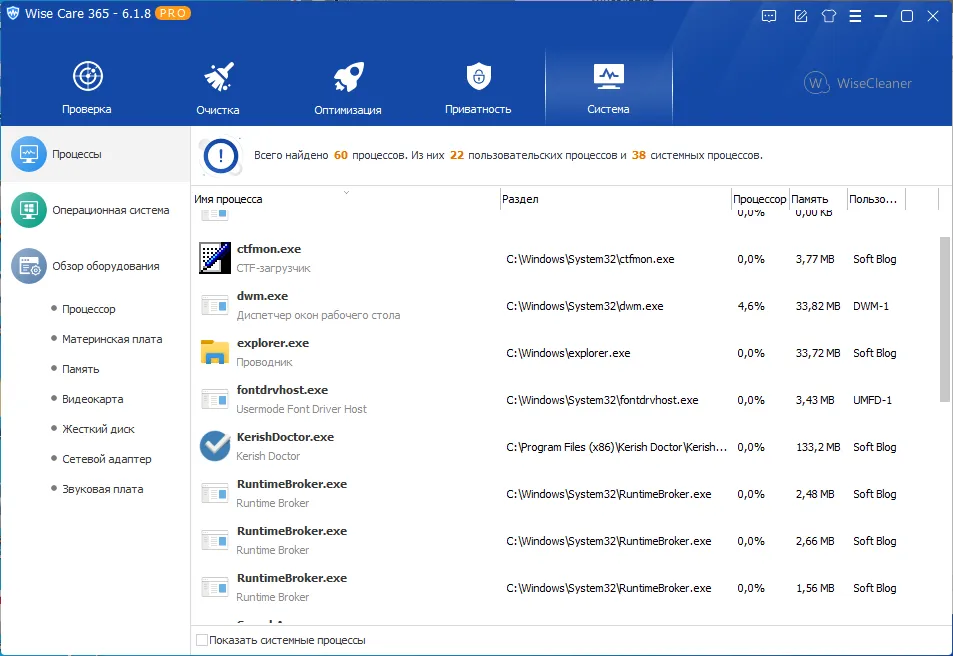The height and width of the screenshot is (656, 953).
Task: Enable Показать системные процессы checkbox
Action: point(202,640)
